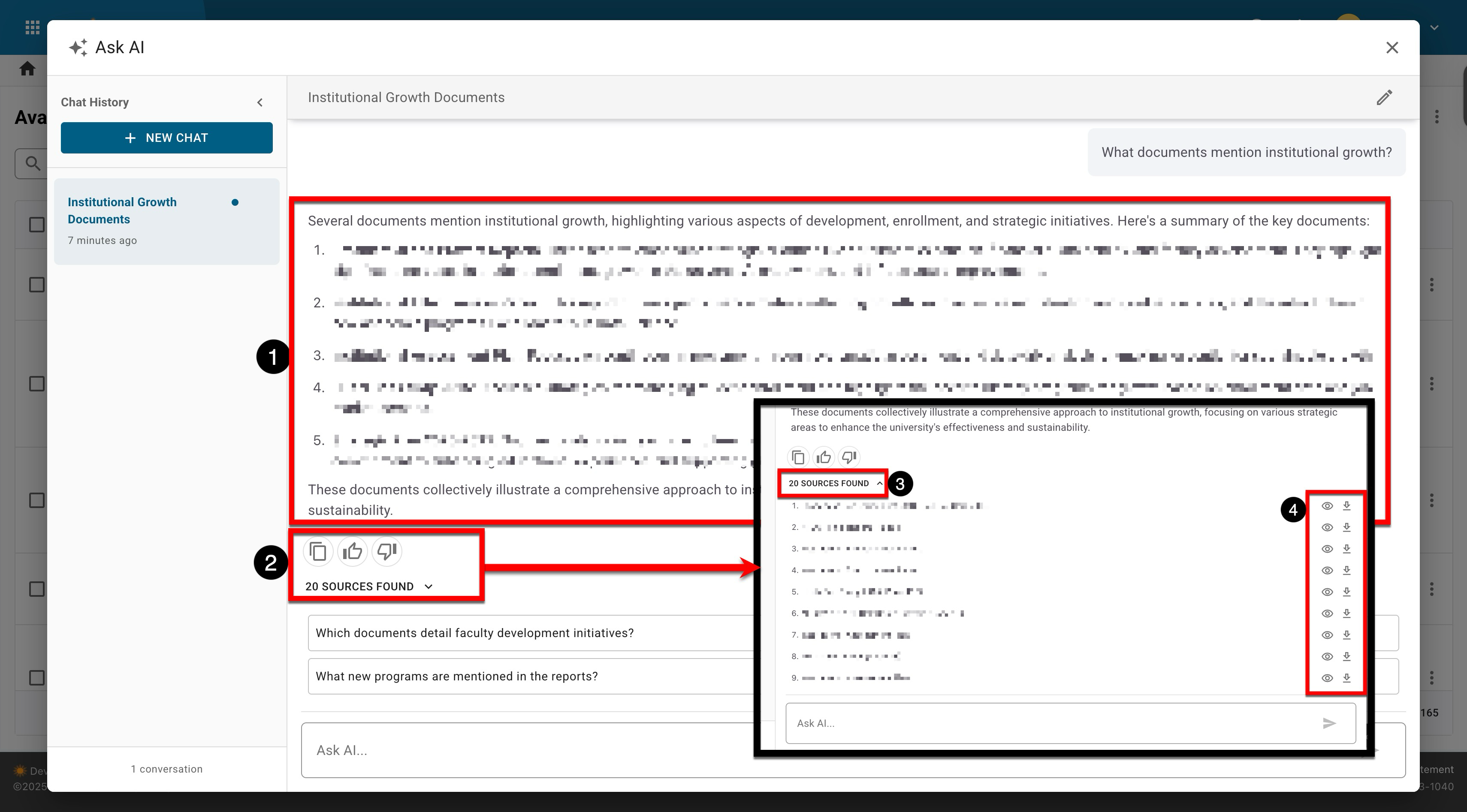
Task: Toggle the eye icon for source 4
Action: 1327,570
